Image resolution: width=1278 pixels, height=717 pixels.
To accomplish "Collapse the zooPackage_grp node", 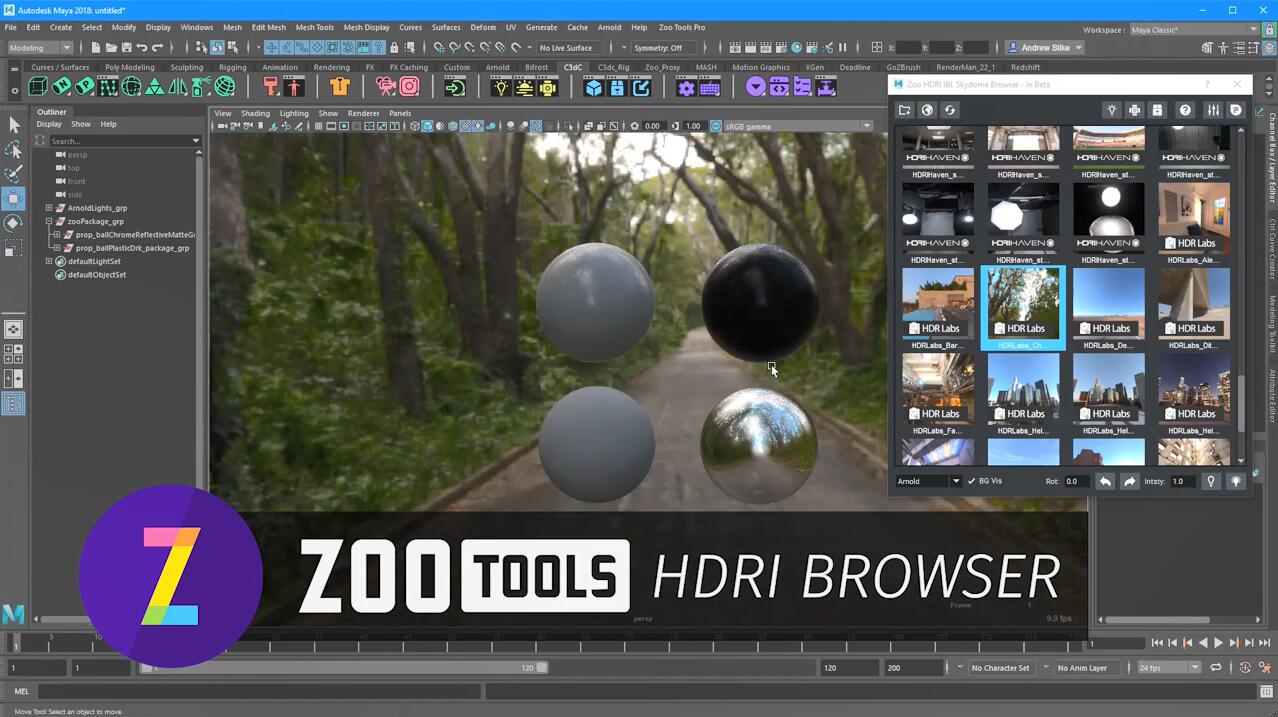I will (x=49, y=221).
